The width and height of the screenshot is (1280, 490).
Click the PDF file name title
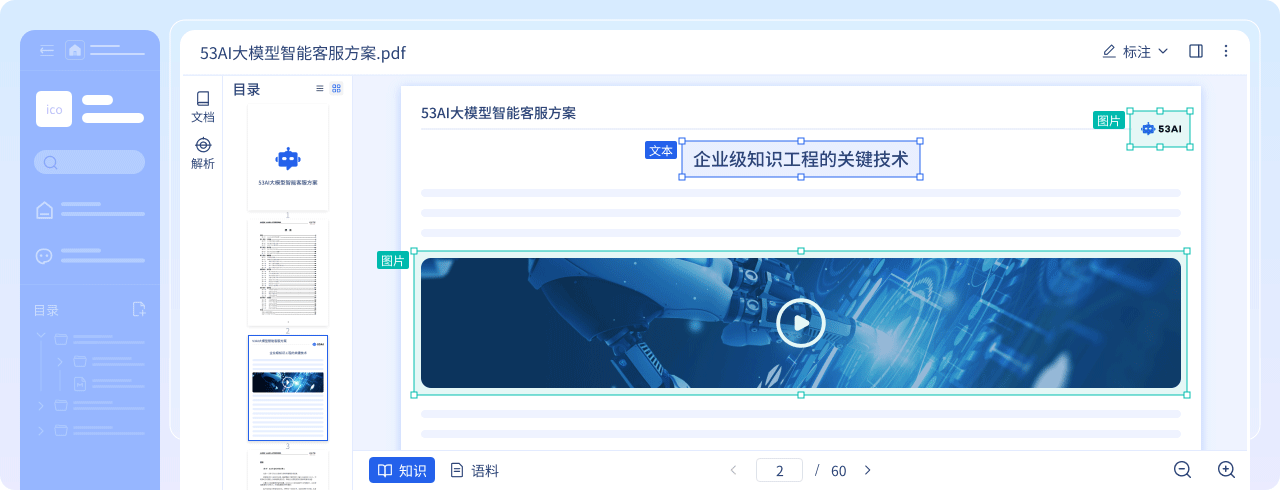[303, 53]
